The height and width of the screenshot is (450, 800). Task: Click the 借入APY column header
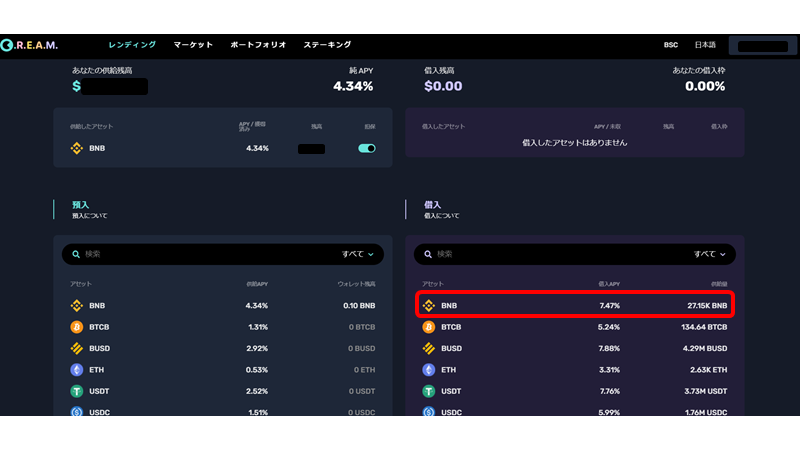pos(609,284)
